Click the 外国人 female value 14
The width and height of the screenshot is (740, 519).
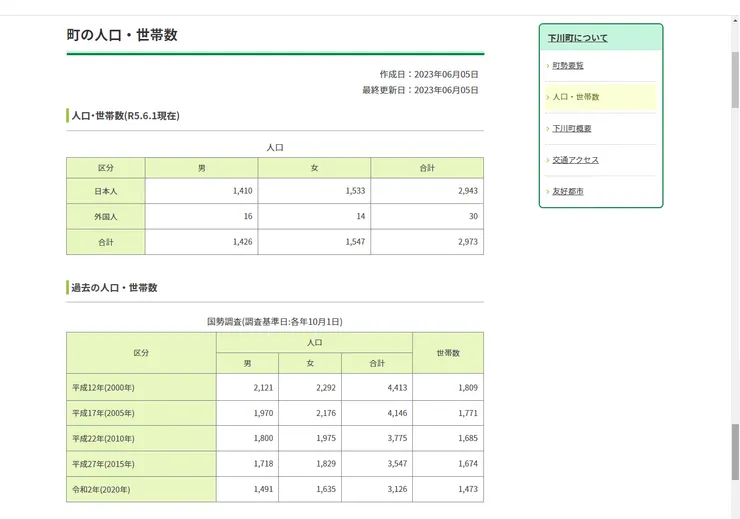[361, 216]
